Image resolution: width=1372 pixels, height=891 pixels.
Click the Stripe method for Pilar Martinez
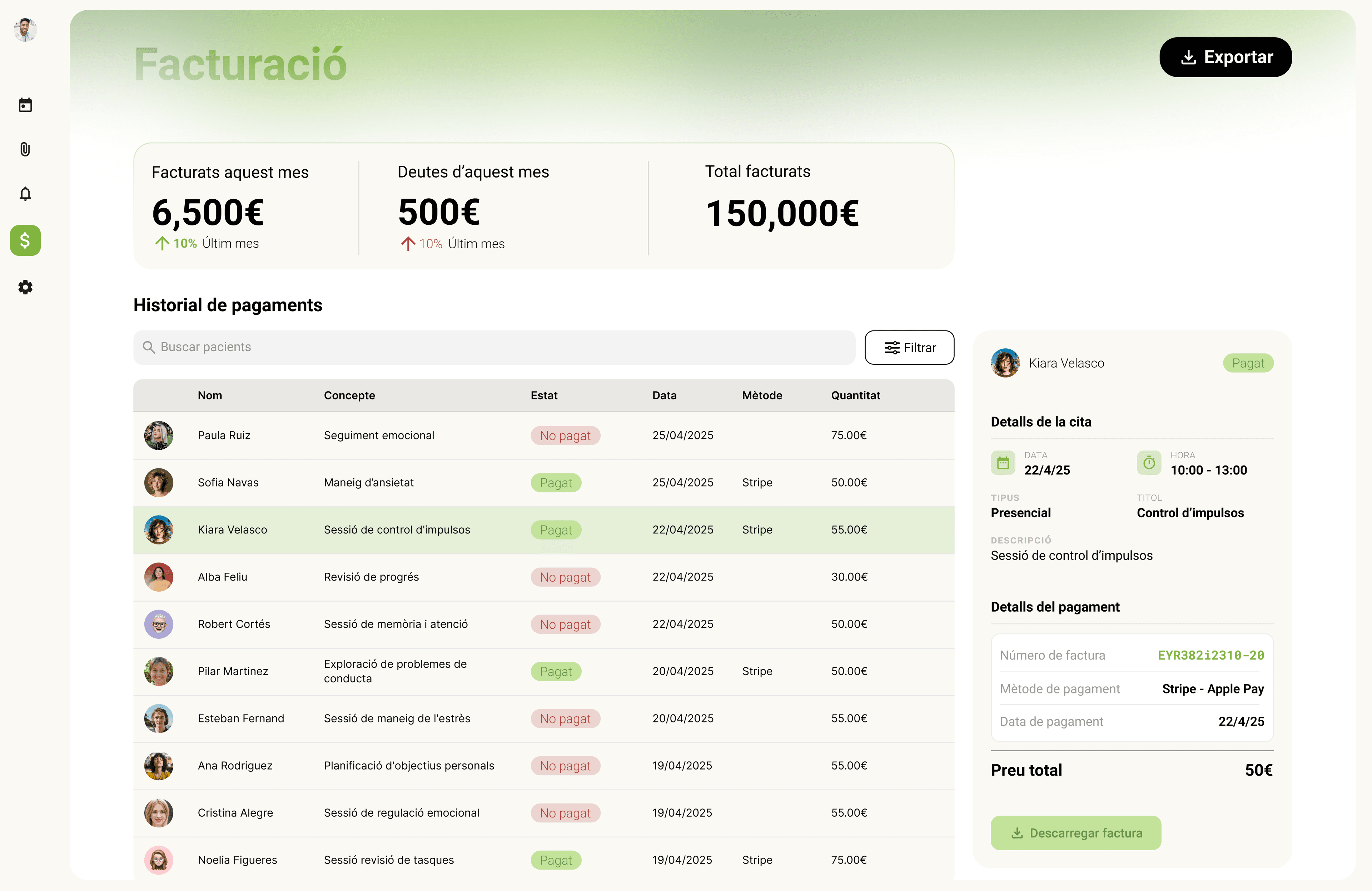(x=757, y=671)
